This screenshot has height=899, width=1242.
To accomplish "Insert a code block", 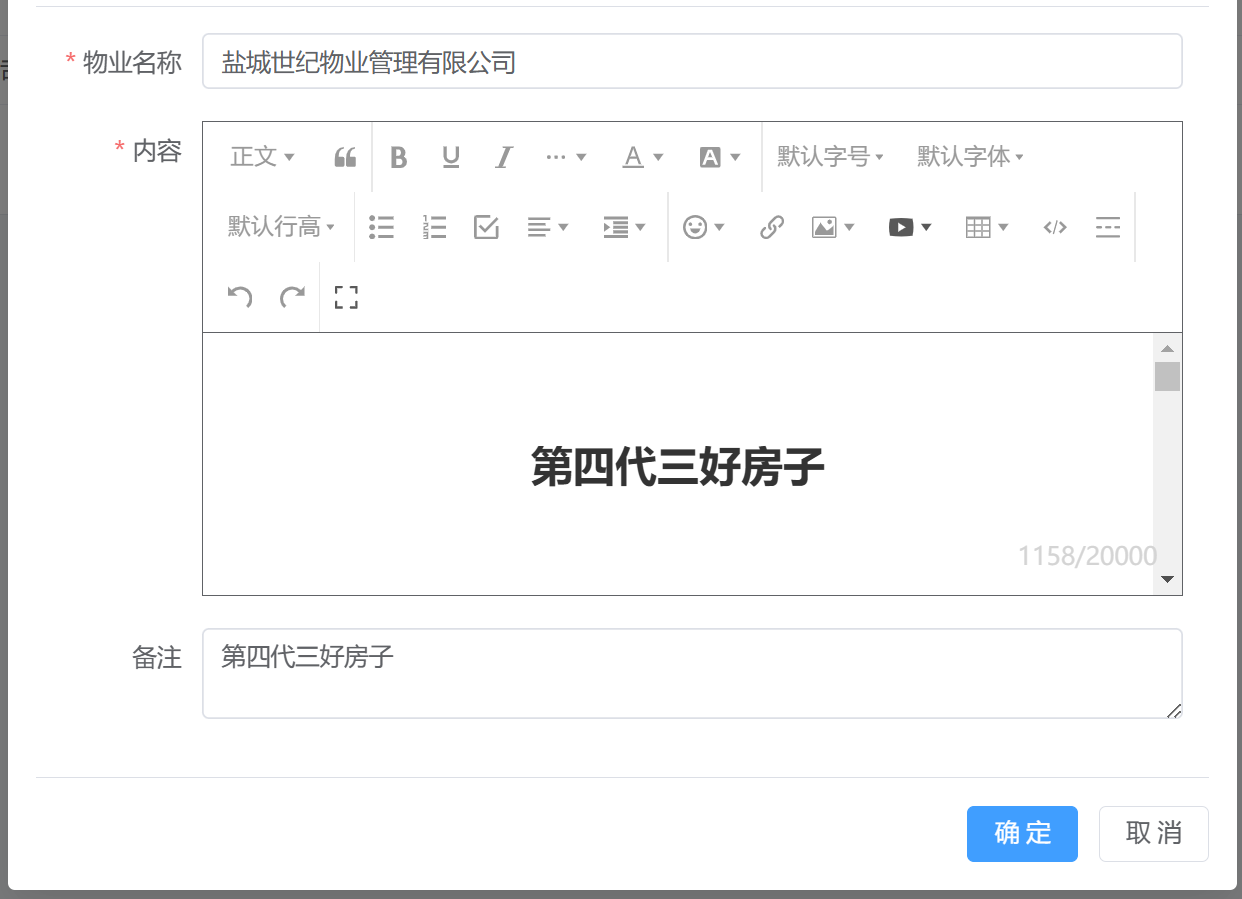I will 1055,227.
